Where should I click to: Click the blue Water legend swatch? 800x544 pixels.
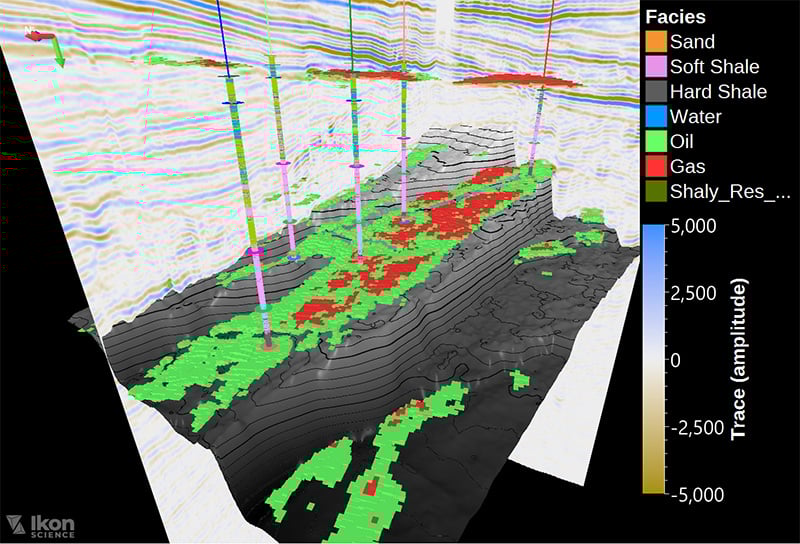[x=656, y=117]
